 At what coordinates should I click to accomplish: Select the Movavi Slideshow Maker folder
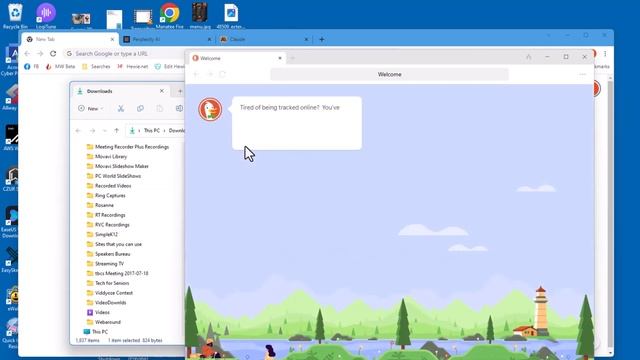[118, 166]
